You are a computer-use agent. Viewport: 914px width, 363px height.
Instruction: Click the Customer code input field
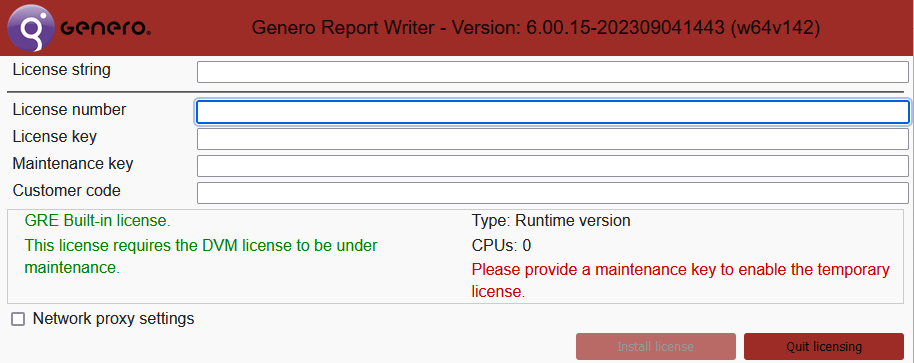(x=553, y=193)
